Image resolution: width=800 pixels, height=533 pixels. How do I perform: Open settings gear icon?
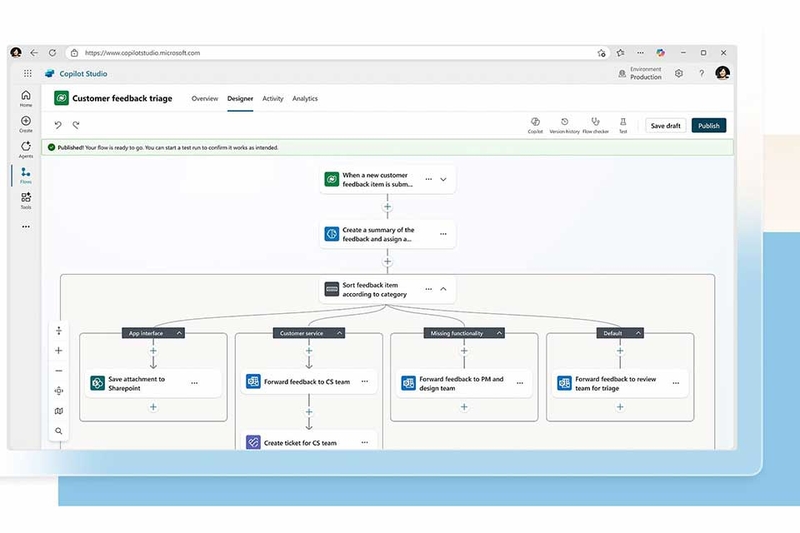(x=679, y=73)
